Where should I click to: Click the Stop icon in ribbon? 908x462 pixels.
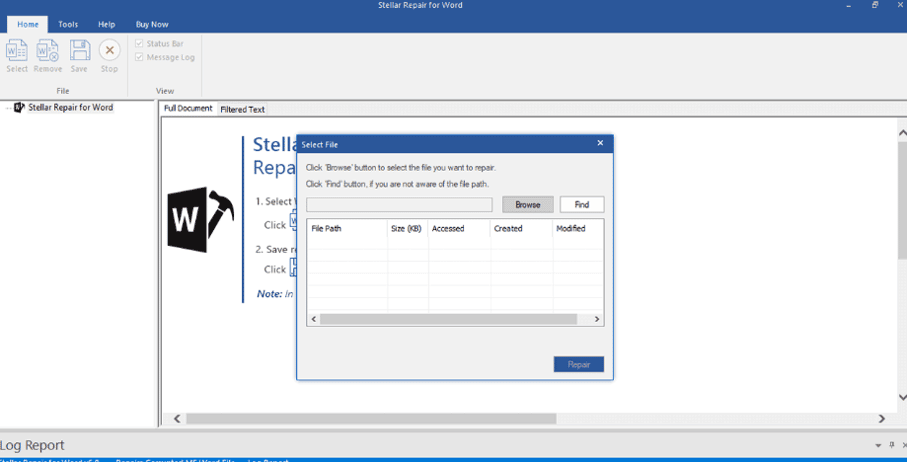(x=109, y=50)
